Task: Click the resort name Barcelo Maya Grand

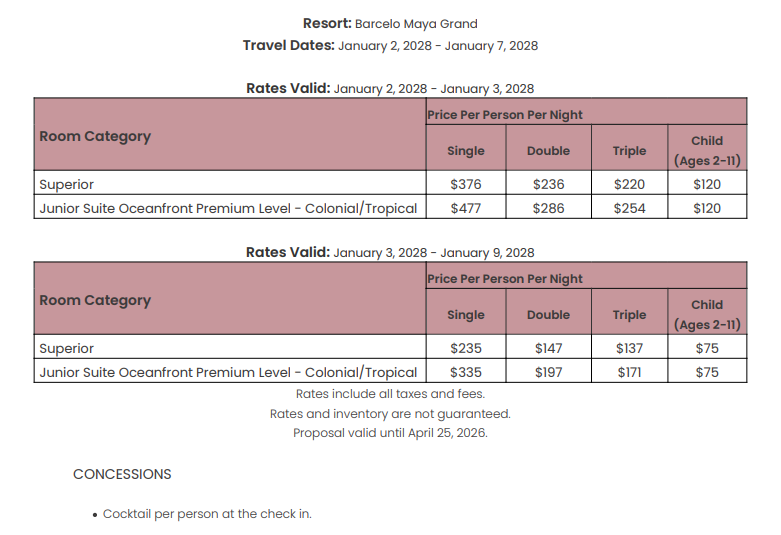Action: (x=416, y=23)
